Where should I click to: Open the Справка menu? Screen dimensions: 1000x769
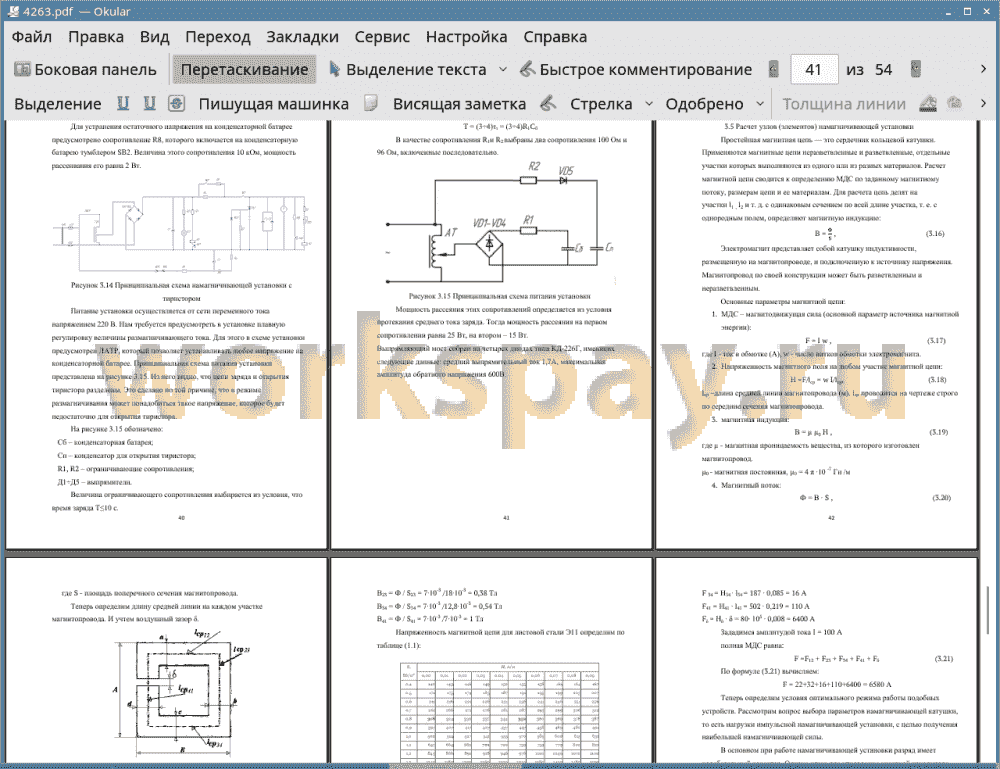(555, 37)
